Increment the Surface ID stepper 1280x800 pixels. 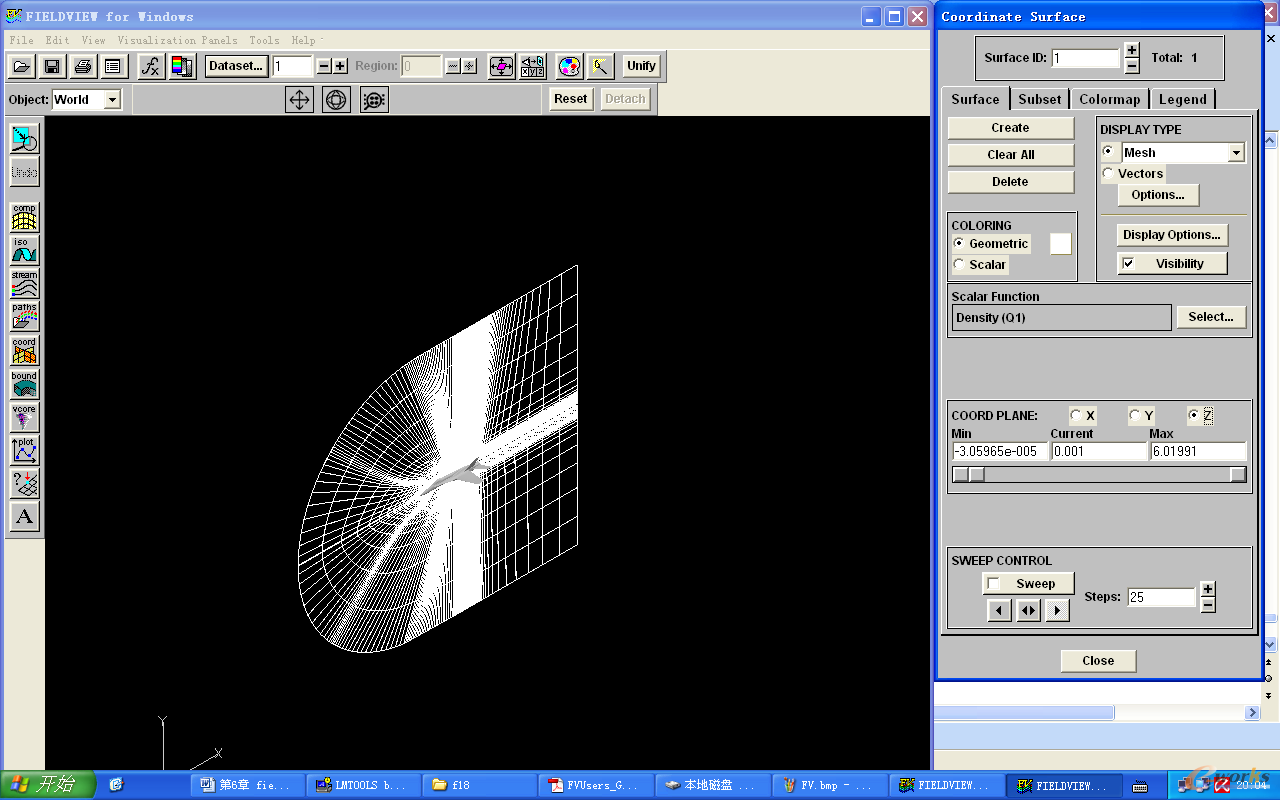click(x=1132, y=50)
